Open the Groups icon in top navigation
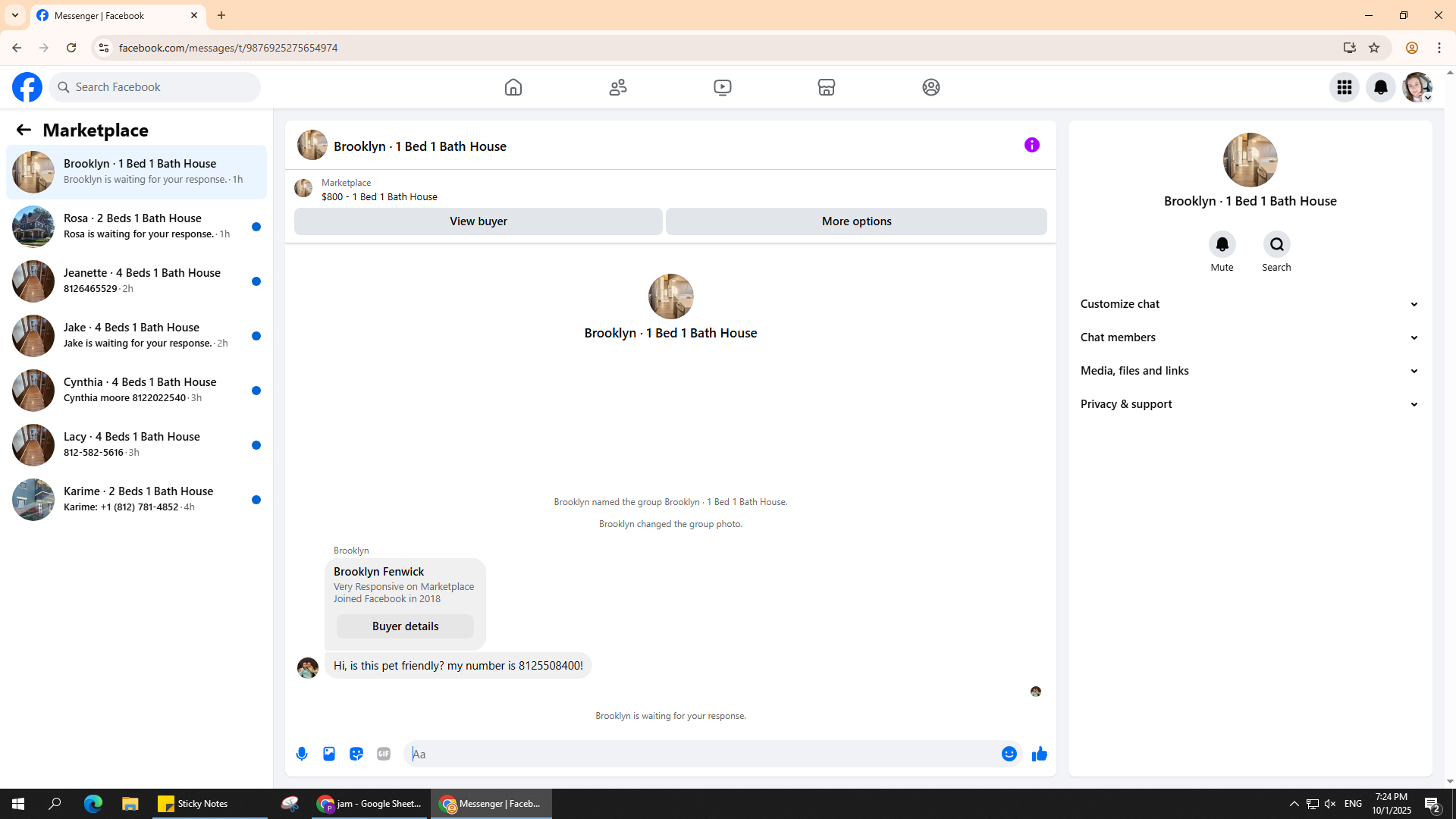 (931, 87)
